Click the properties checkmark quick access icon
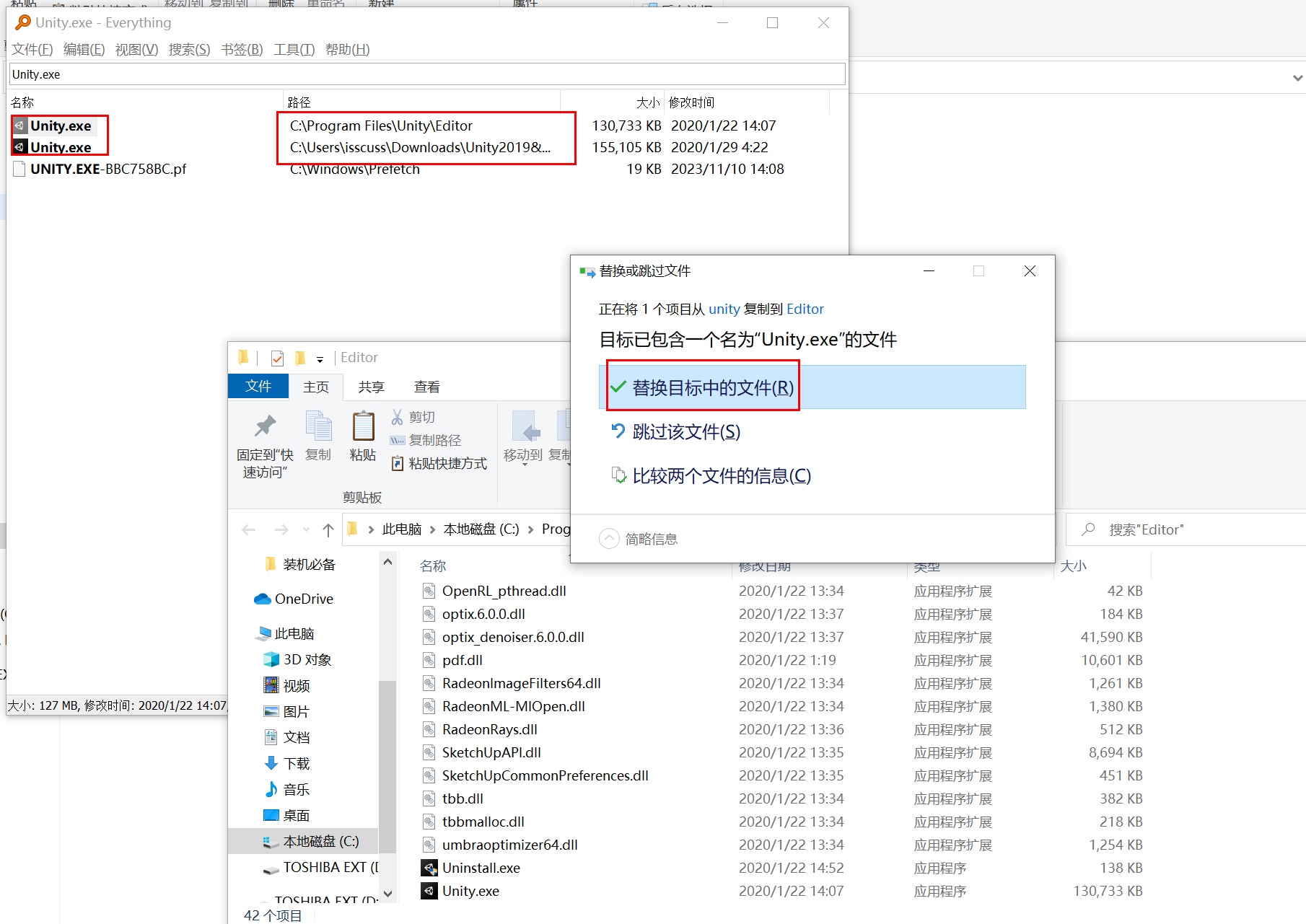This screenshot has height=924, width=1306. tap(277, 358)
